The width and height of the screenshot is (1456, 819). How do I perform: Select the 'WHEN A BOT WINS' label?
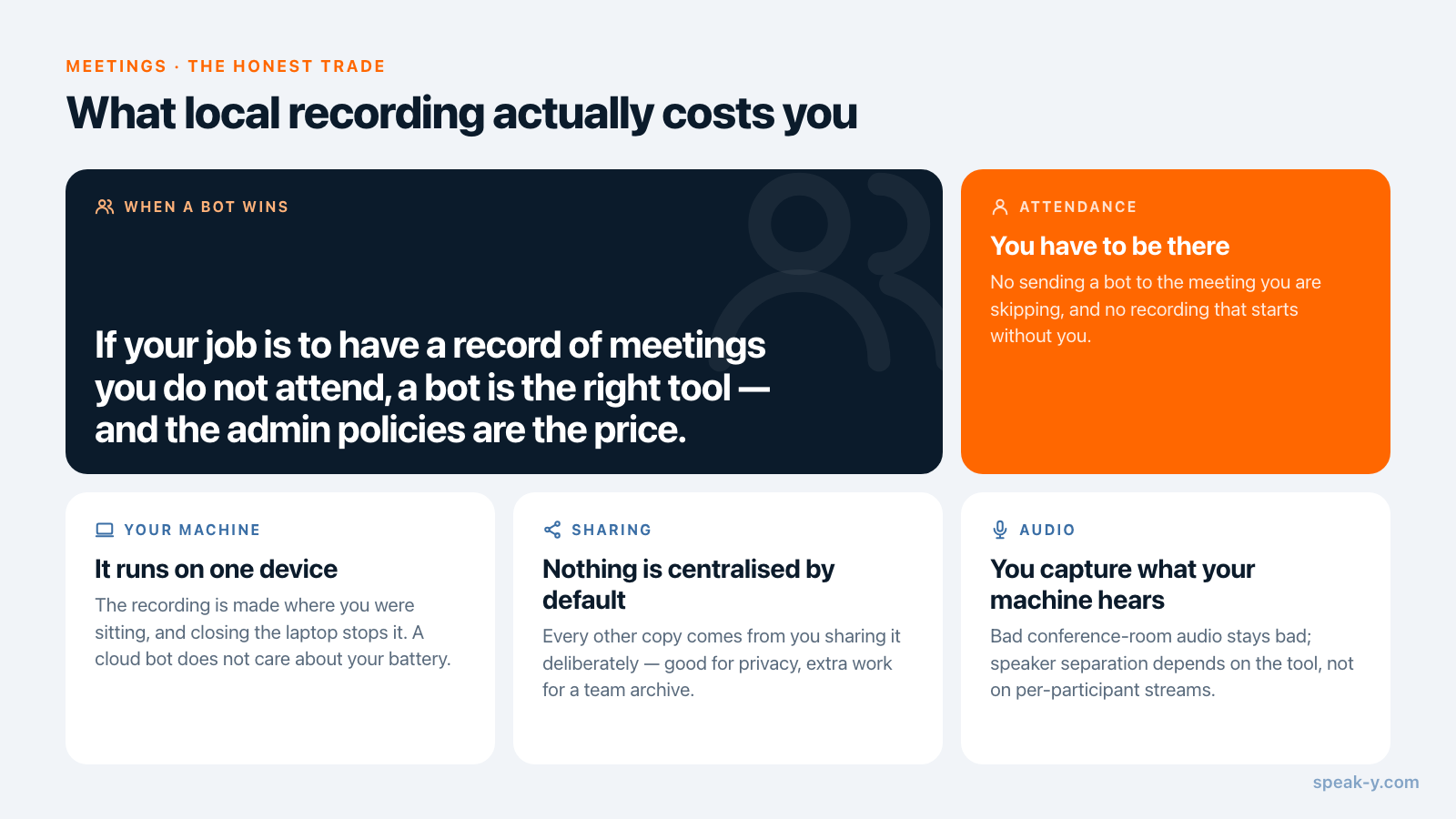pyautogui.click(x=207, y=207)
